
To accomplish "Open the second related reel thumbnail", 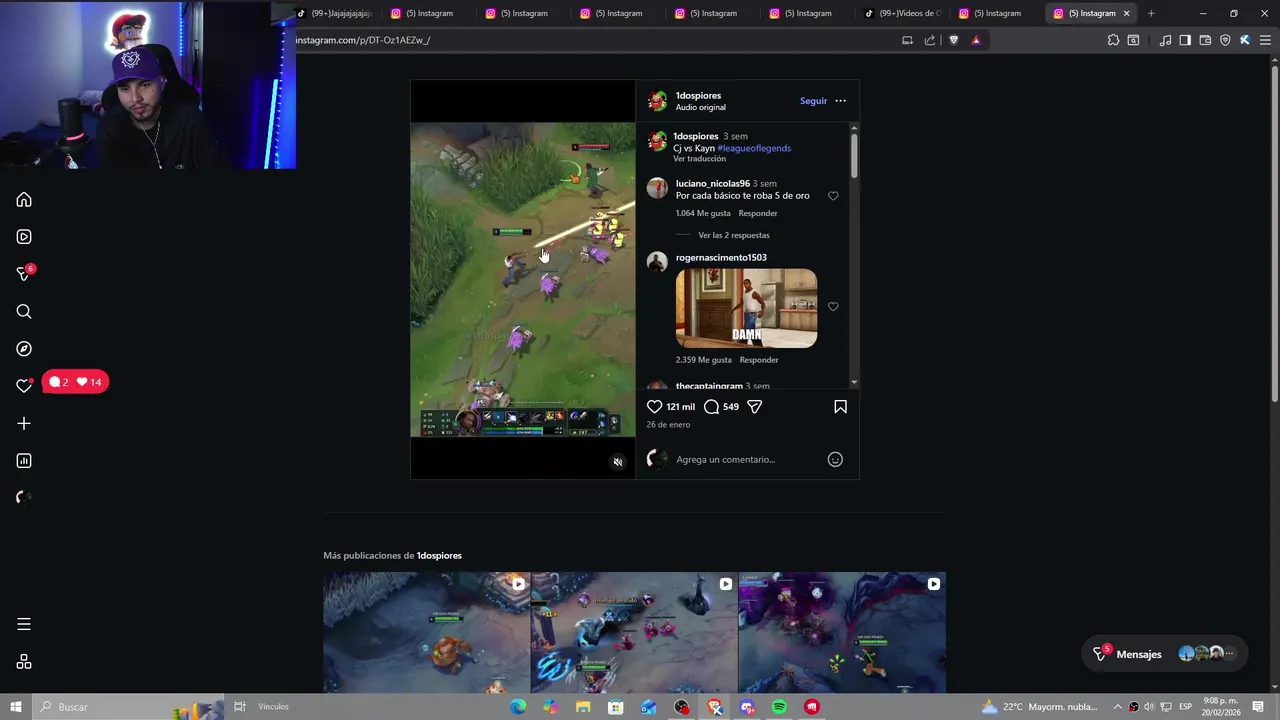I will 634,632.
